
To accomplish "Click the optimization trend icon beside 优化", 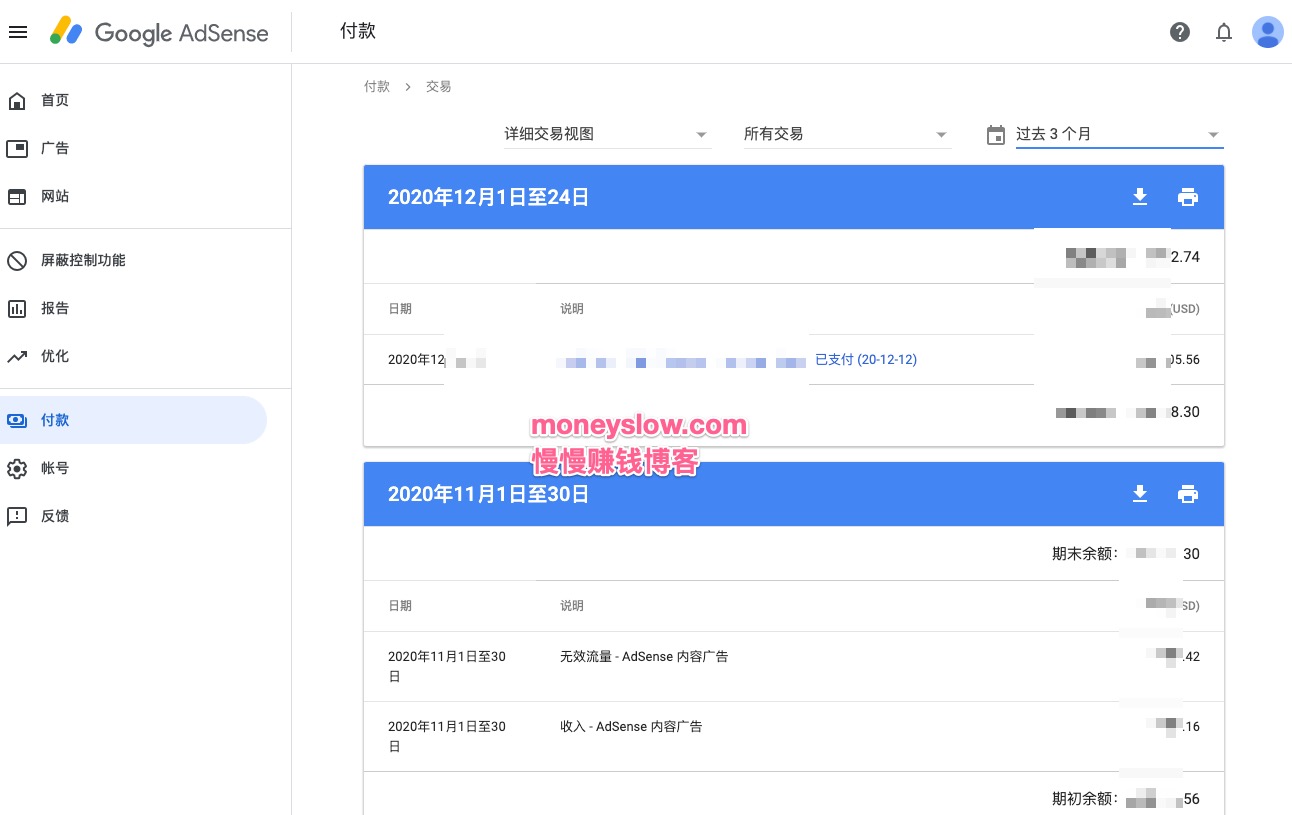I will 17,356.
